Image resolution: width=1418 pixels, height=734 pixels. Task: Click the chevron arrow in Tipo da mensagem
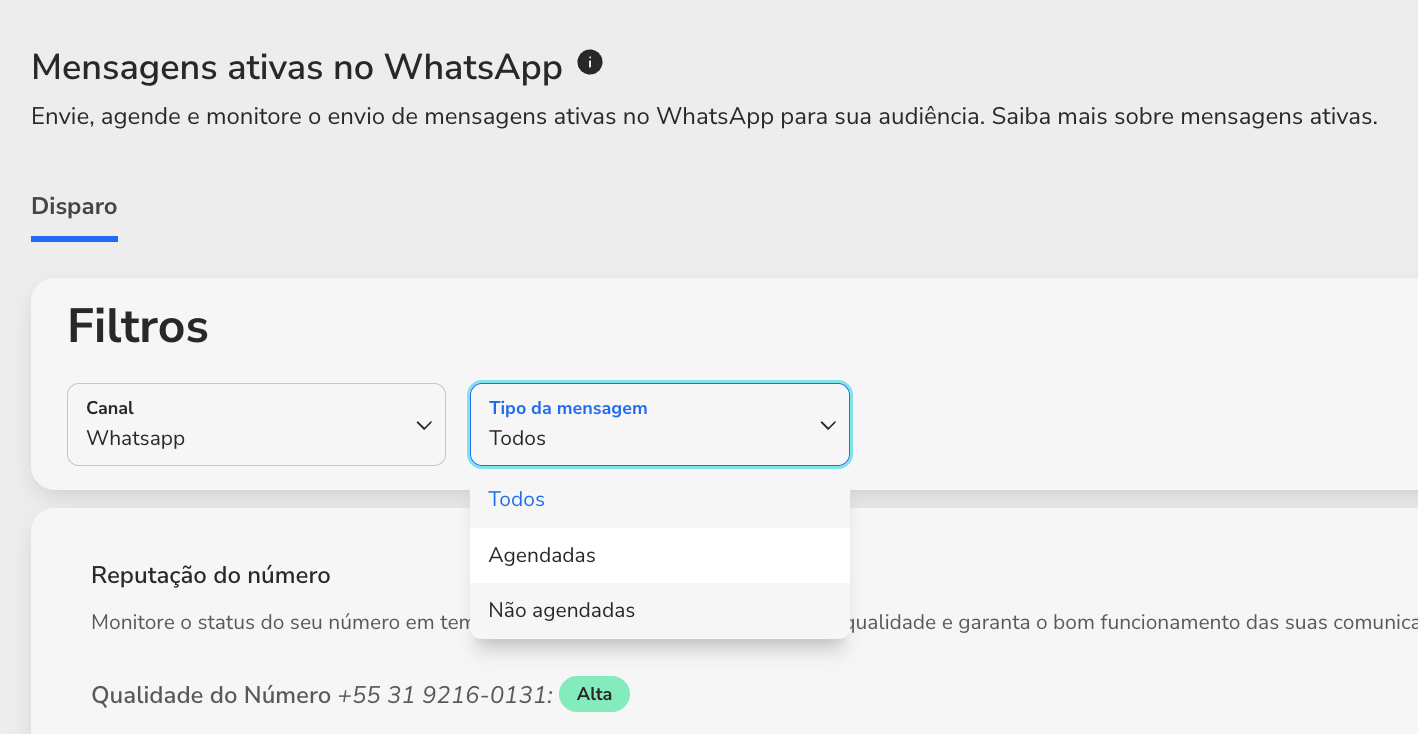click(x=828, y=425)
